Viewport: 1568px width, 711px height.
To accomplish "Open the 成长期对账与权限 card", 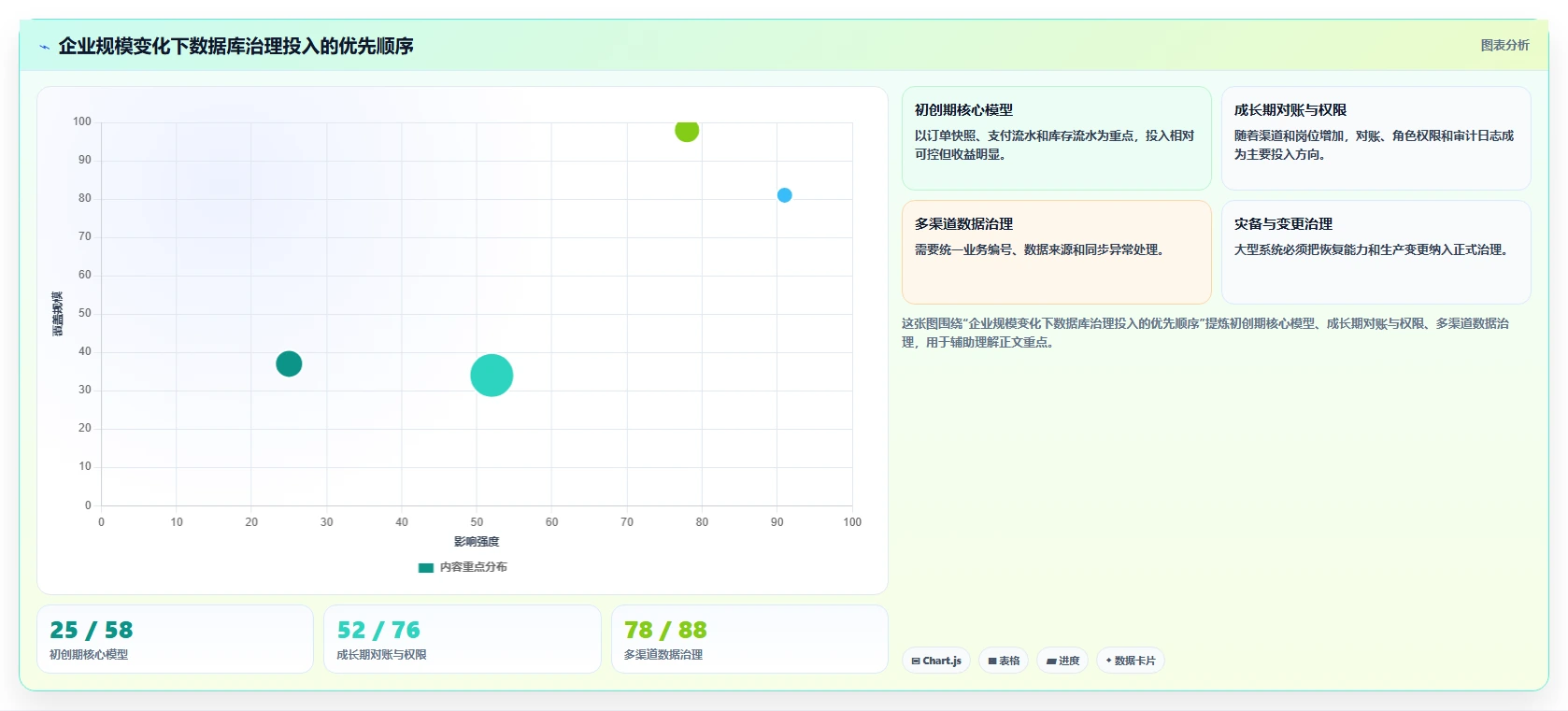I will (1376, 138).
